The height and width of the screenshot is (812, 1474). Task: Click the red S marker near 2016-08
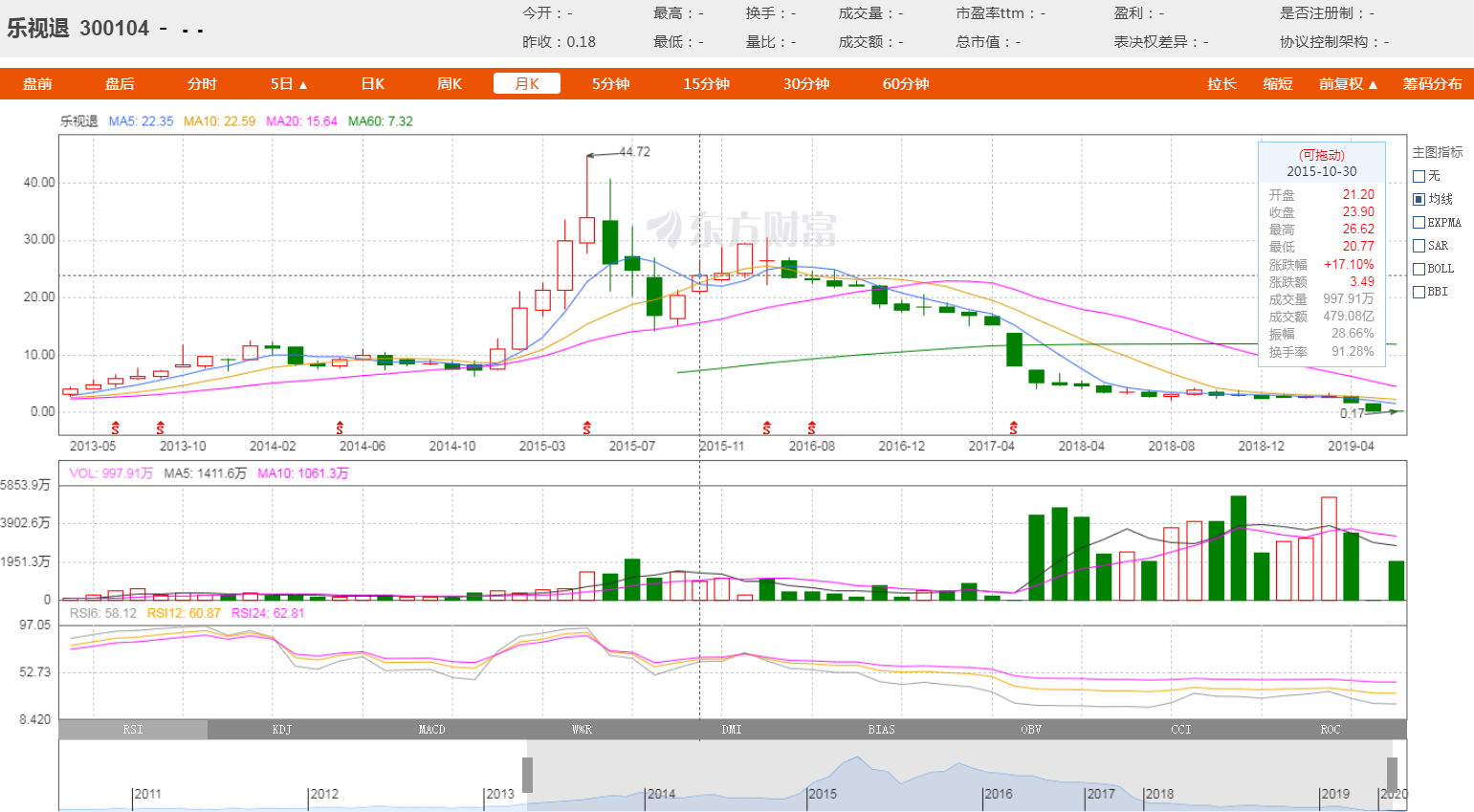click(x=811, y=428)
